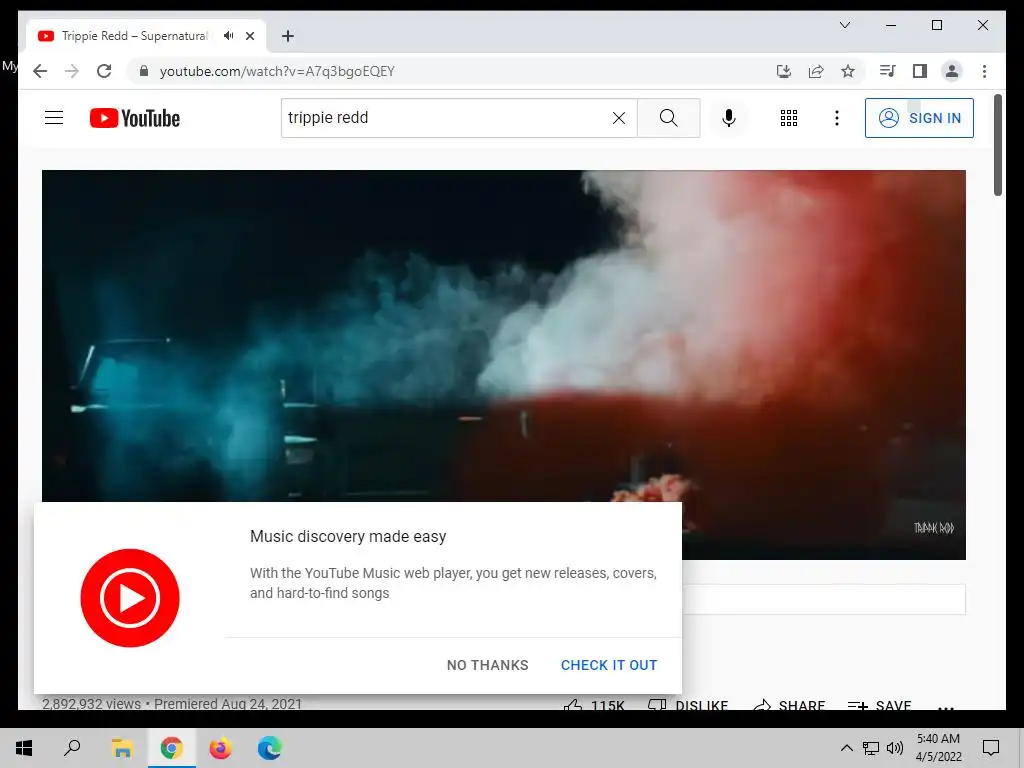1024x768 pixels.
Task: Open the Windows Start menu
Action: [24, 748]
